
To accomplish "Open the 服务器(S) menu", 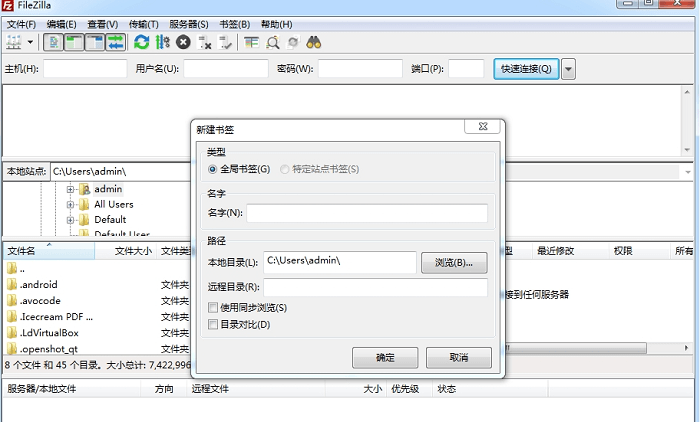I will tap(189, 24).
